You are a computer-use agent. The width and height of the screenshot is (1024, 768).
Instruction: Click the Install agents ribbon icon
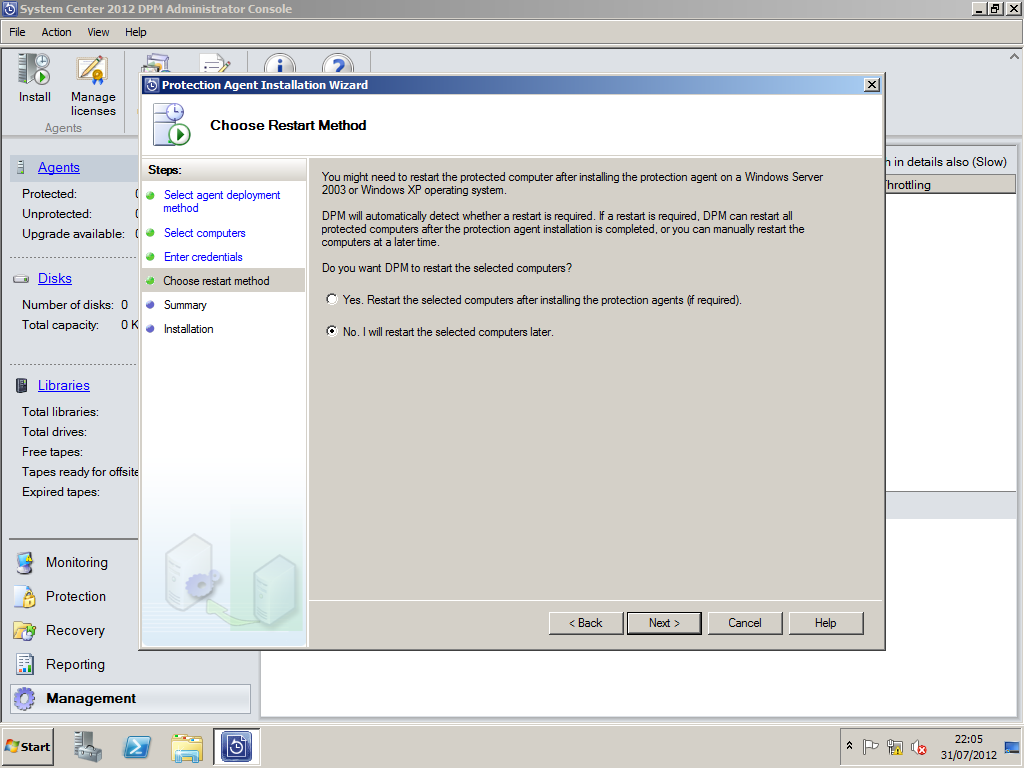[x=34, y=70]
